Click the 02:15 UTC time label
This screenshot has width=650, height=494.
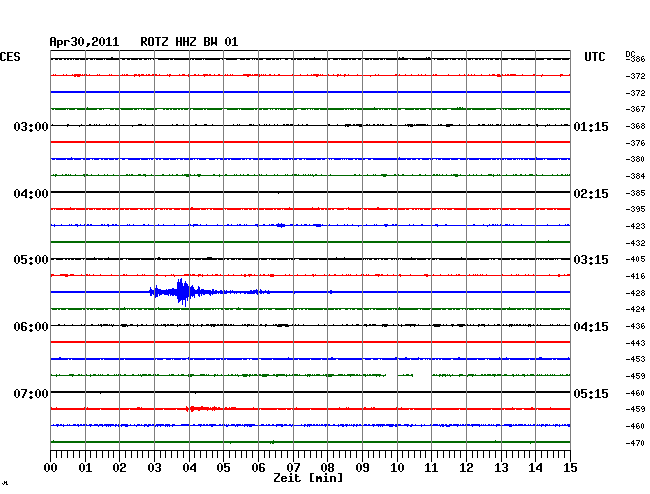point(591,194)
